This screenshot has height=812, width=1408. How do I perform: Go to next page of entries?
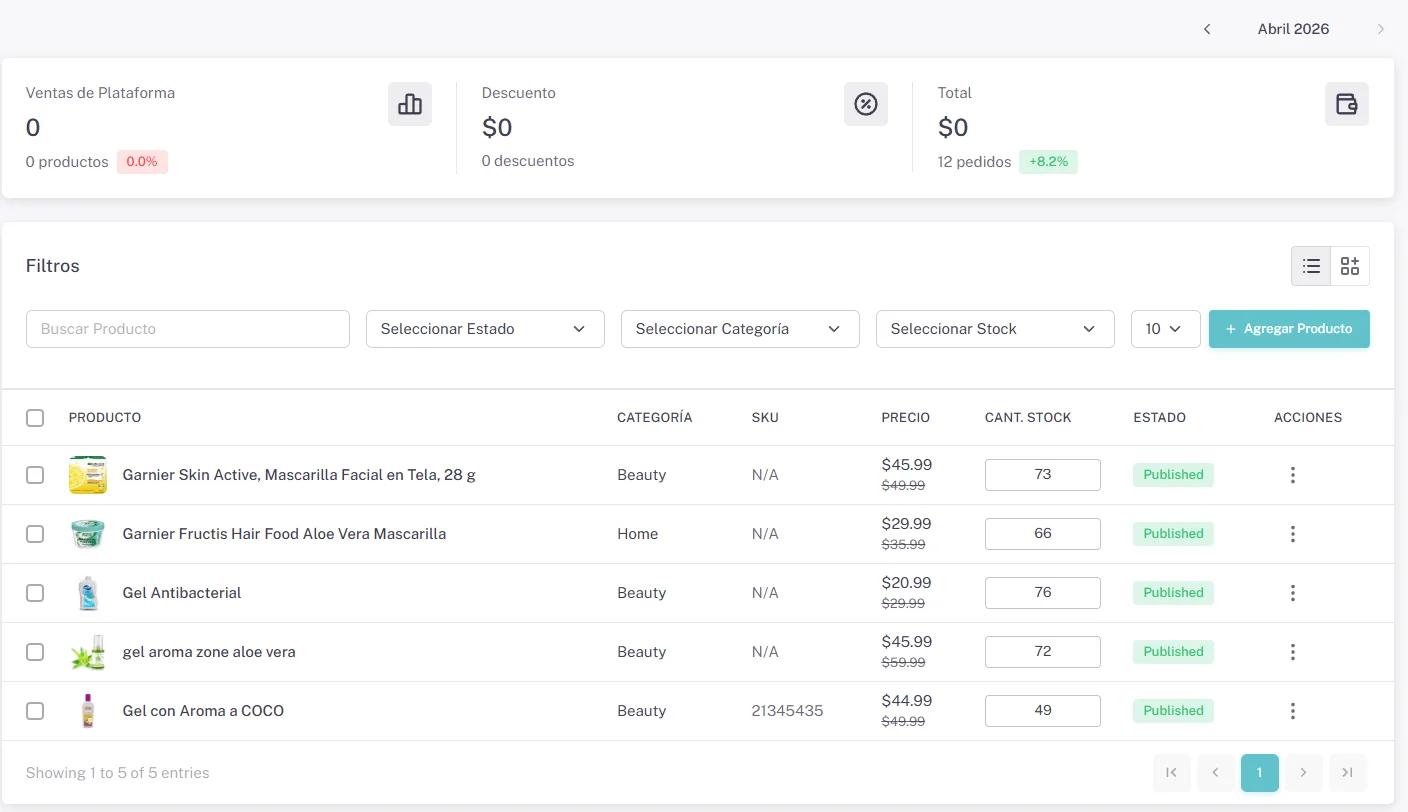(x=1304, y=773)
